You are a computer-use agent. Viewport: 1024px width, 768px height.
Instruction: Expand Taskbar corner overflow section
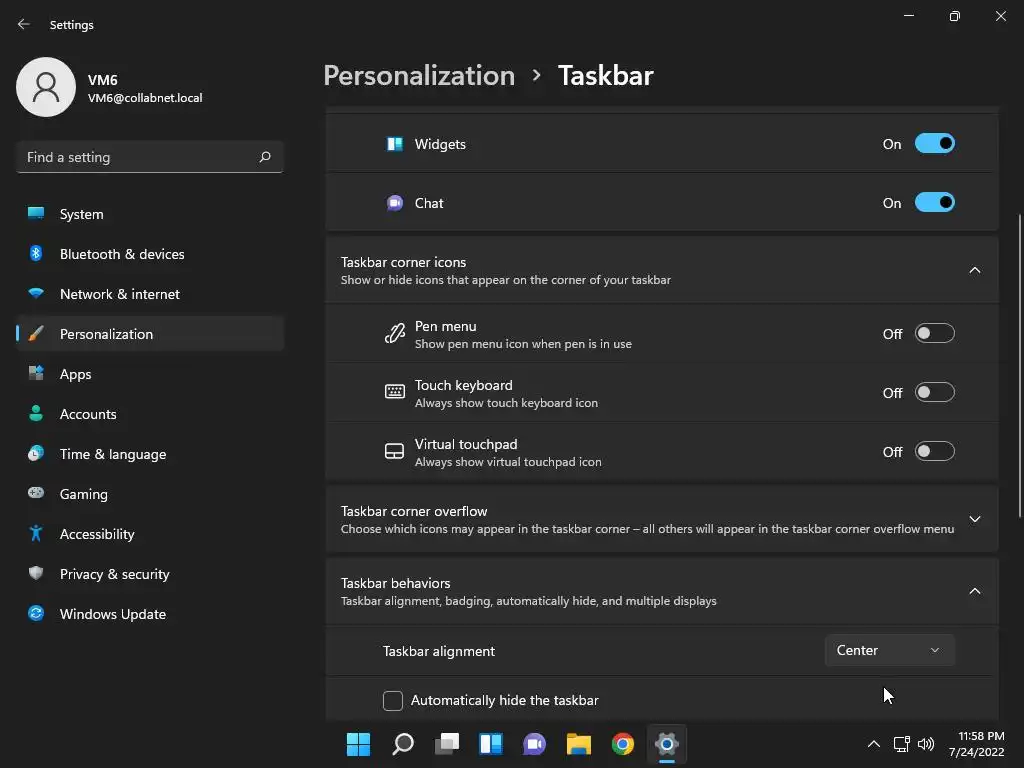click(662, 519)
